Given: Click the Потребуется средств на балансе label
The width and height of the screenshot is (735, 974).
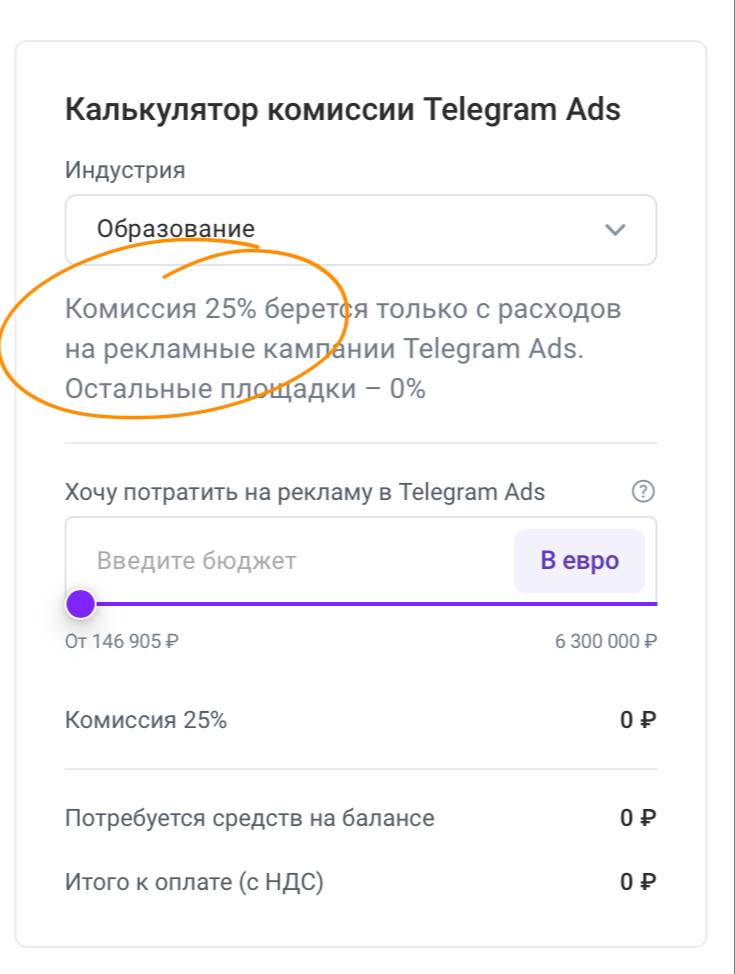Looking at the screenshot, I should click(x=250, y=818).
